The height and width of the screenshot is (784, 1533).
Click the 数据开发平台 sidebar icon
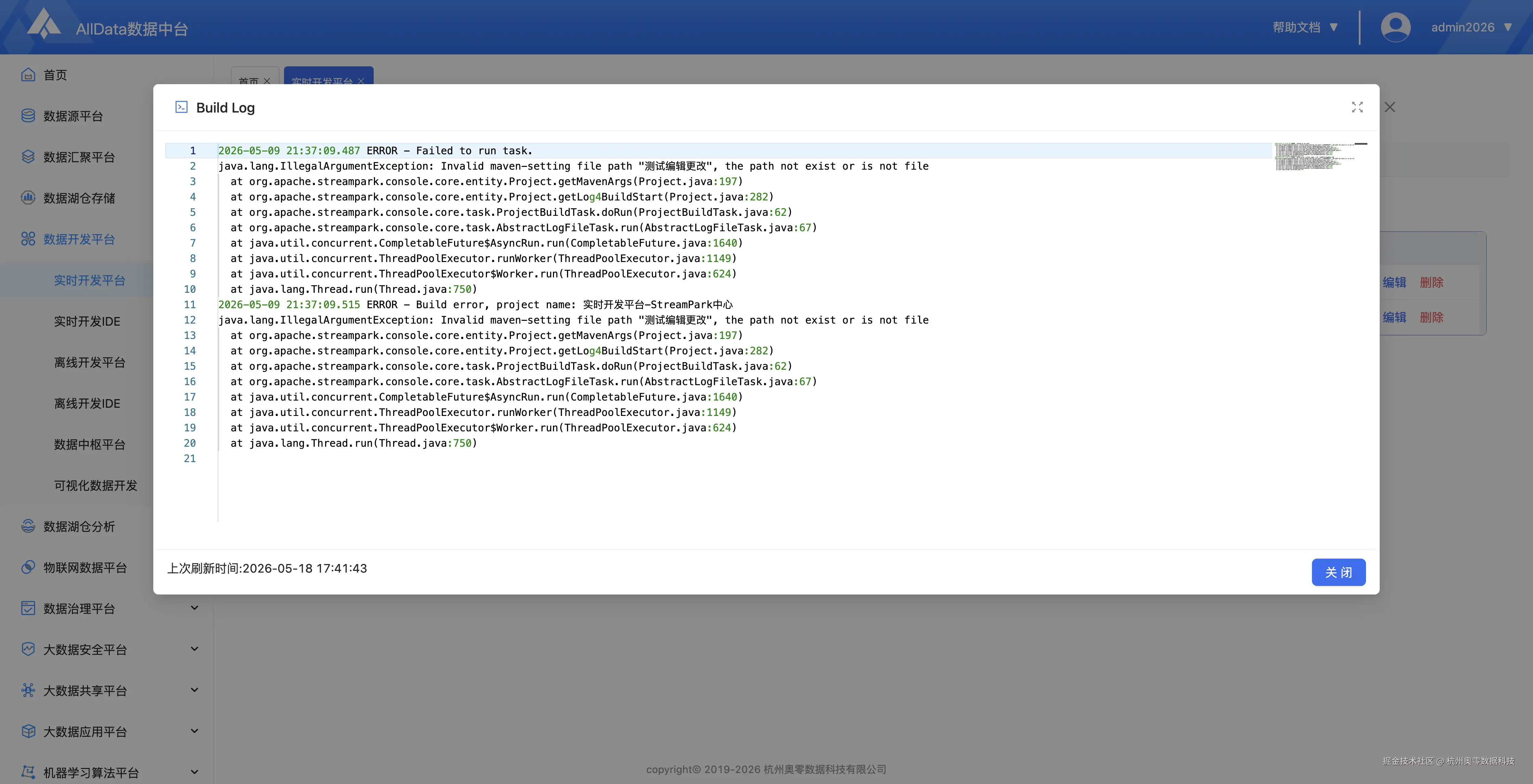[x=28, y=238]
